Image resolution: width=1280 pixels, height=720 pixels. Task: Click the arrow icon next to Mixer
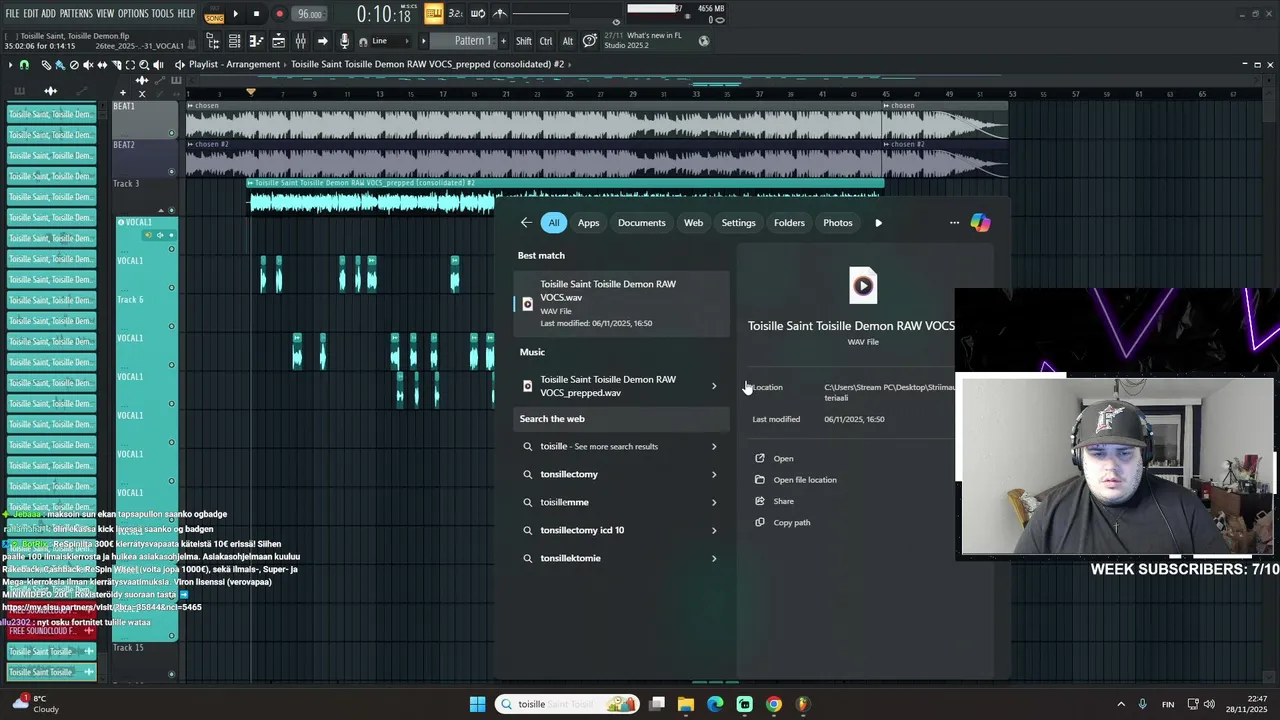(x=322, y=41)
